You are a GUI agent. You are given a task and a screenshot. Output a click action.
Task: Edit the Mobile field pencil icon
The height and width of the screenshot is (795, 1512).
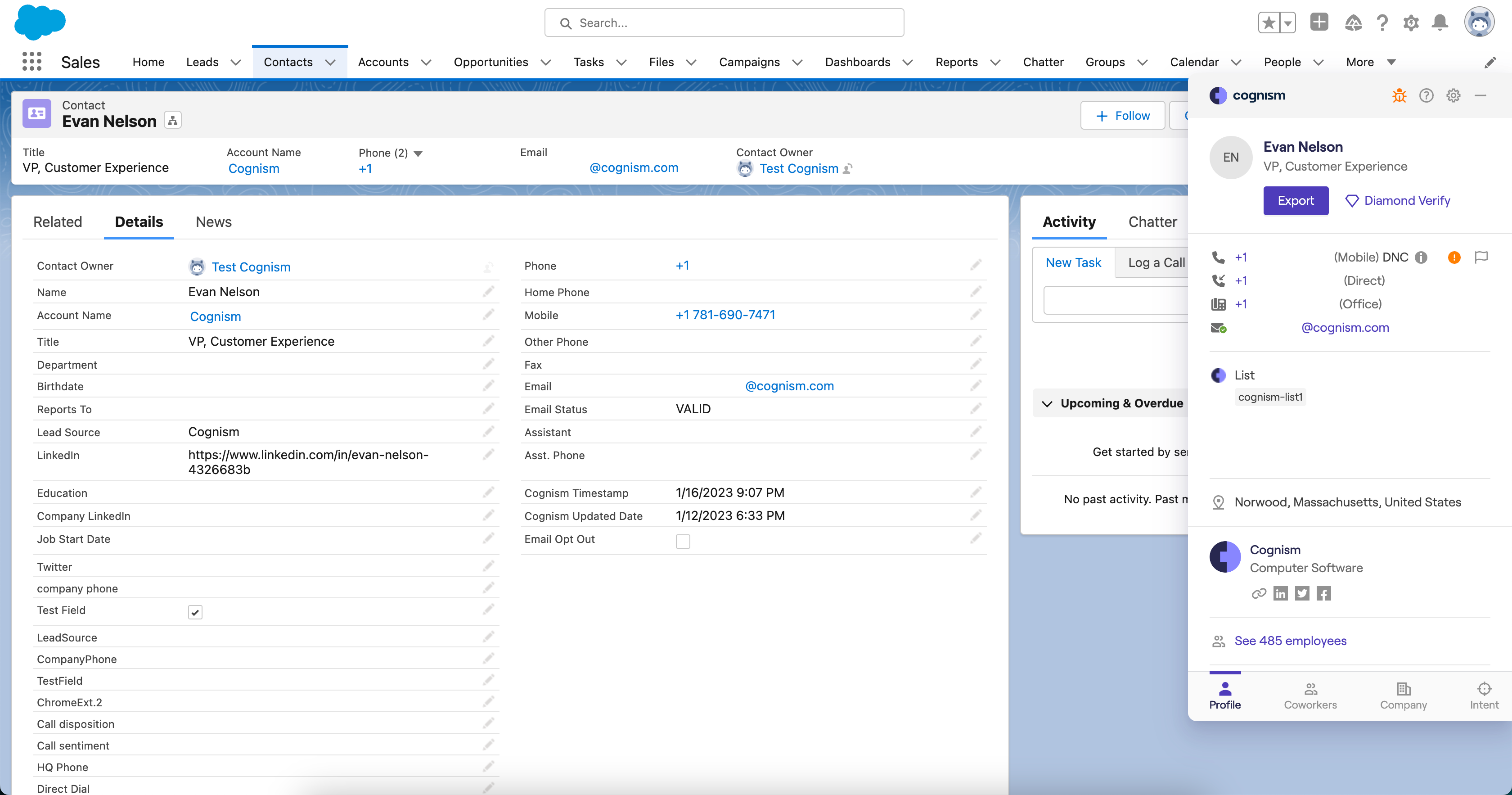click(x=976, y=315)
